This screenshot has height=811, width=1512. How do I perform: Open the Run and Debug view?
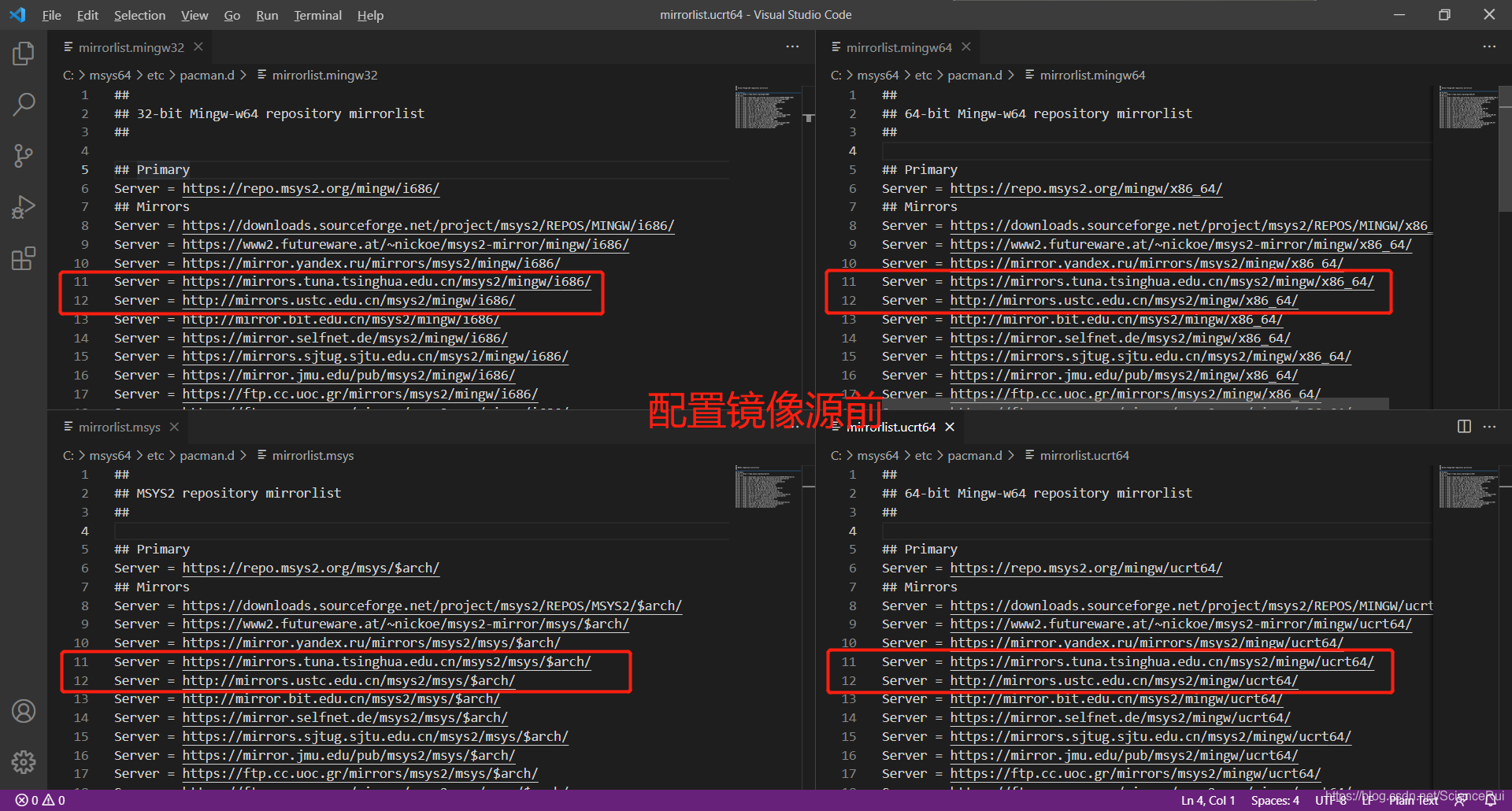click(24, 207)
